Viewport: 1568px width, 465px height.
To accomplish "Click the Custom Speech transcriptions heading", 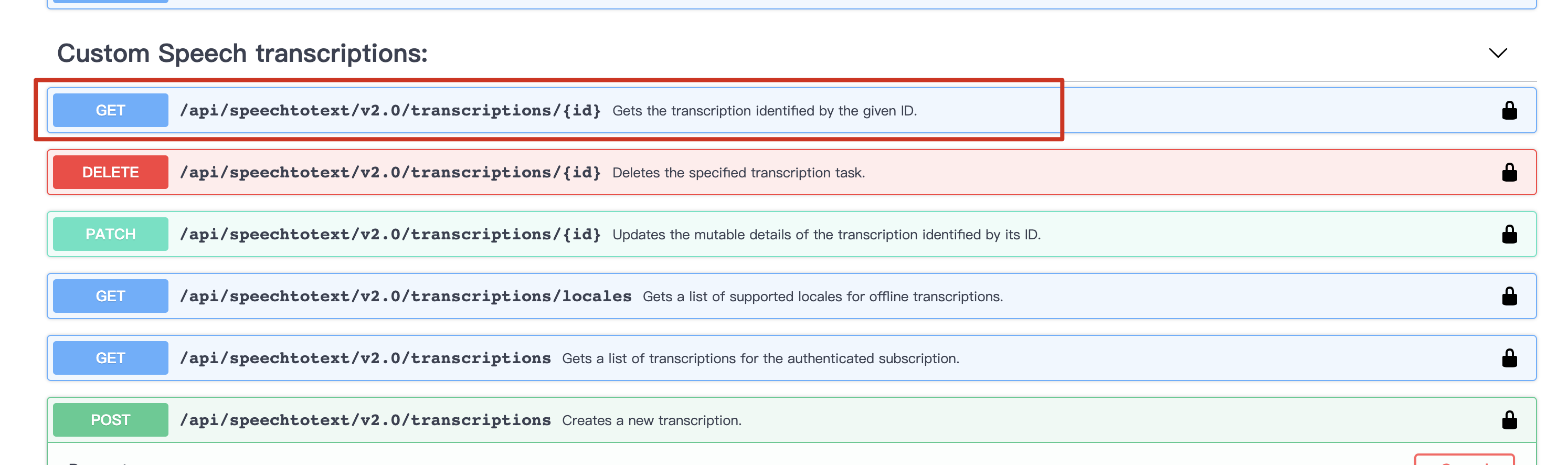I will 242,54.
